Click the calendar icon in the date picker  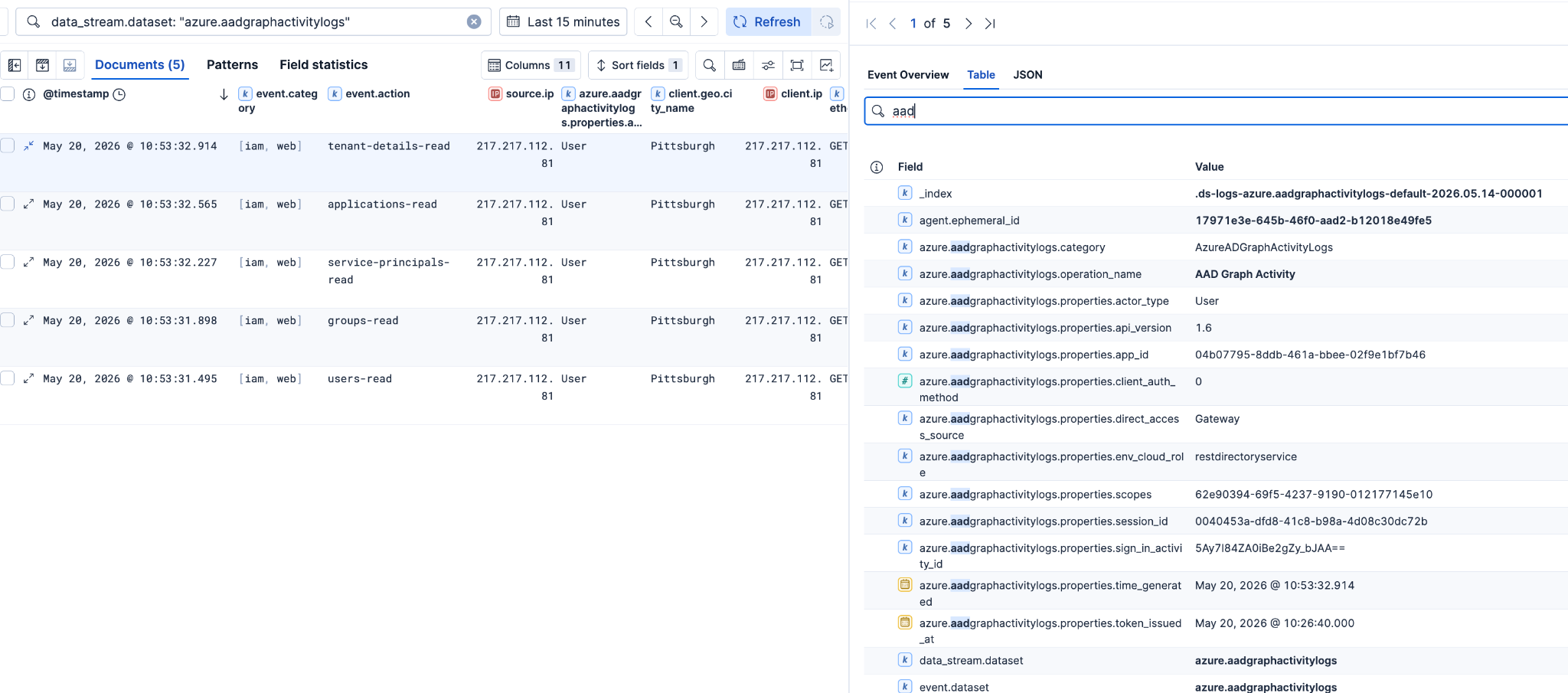(x=513, y=21)
